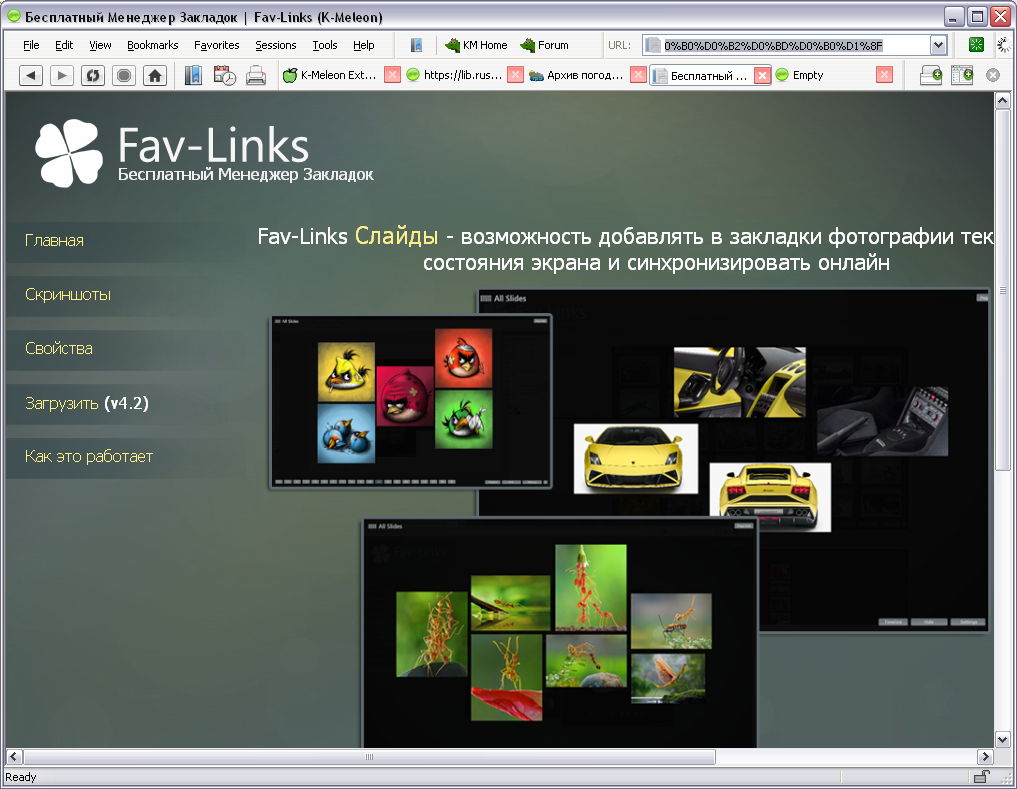Switch to the Архив погод... tab

coord(577,75)
